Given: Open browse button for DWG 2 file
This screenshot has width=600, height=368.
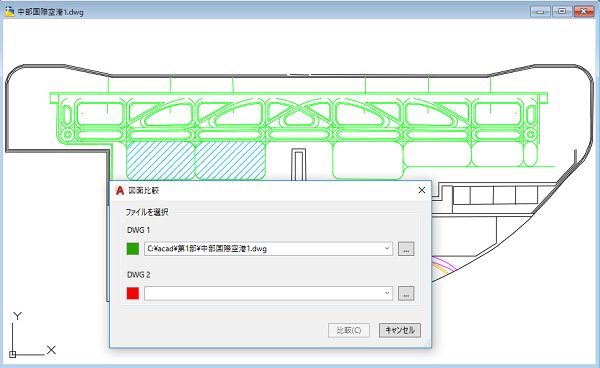Looking at the screenshot, I should coord(406,293).
